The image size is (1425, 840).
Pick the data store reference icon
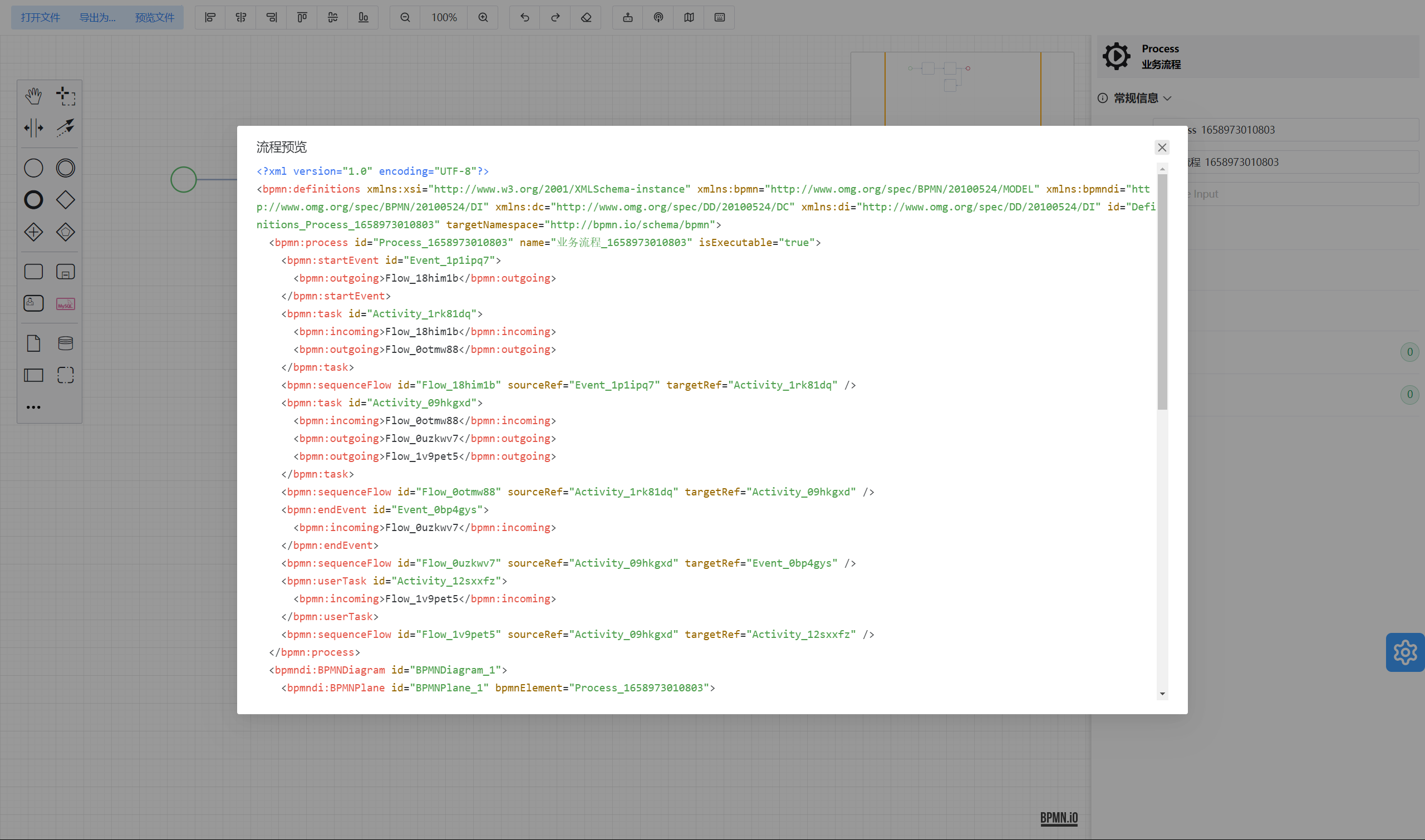coord(66,343)
